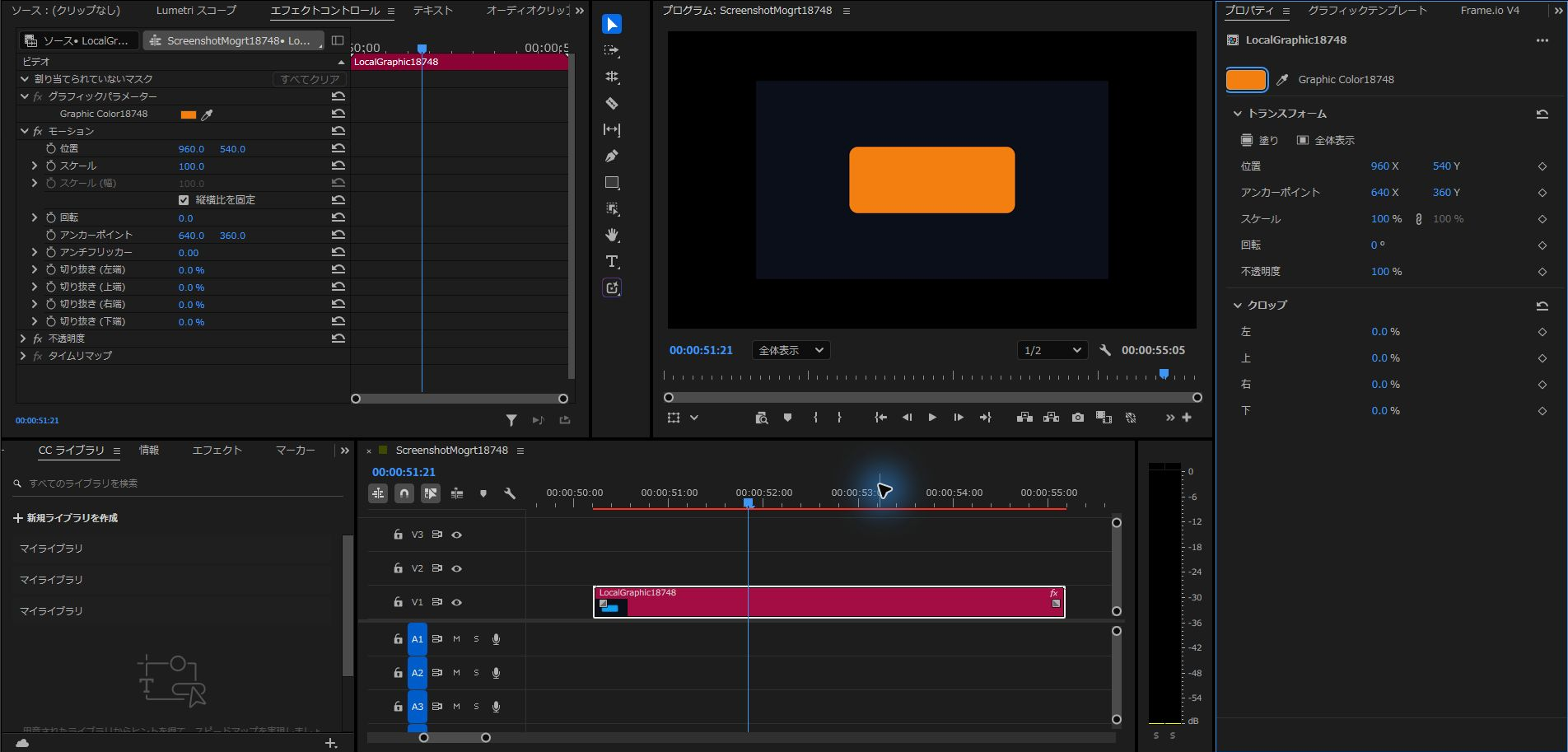1568x752 pixels.
Task: Click the orange Graphic Color18748 swatch in Properties
Action: coord(1246,80)
